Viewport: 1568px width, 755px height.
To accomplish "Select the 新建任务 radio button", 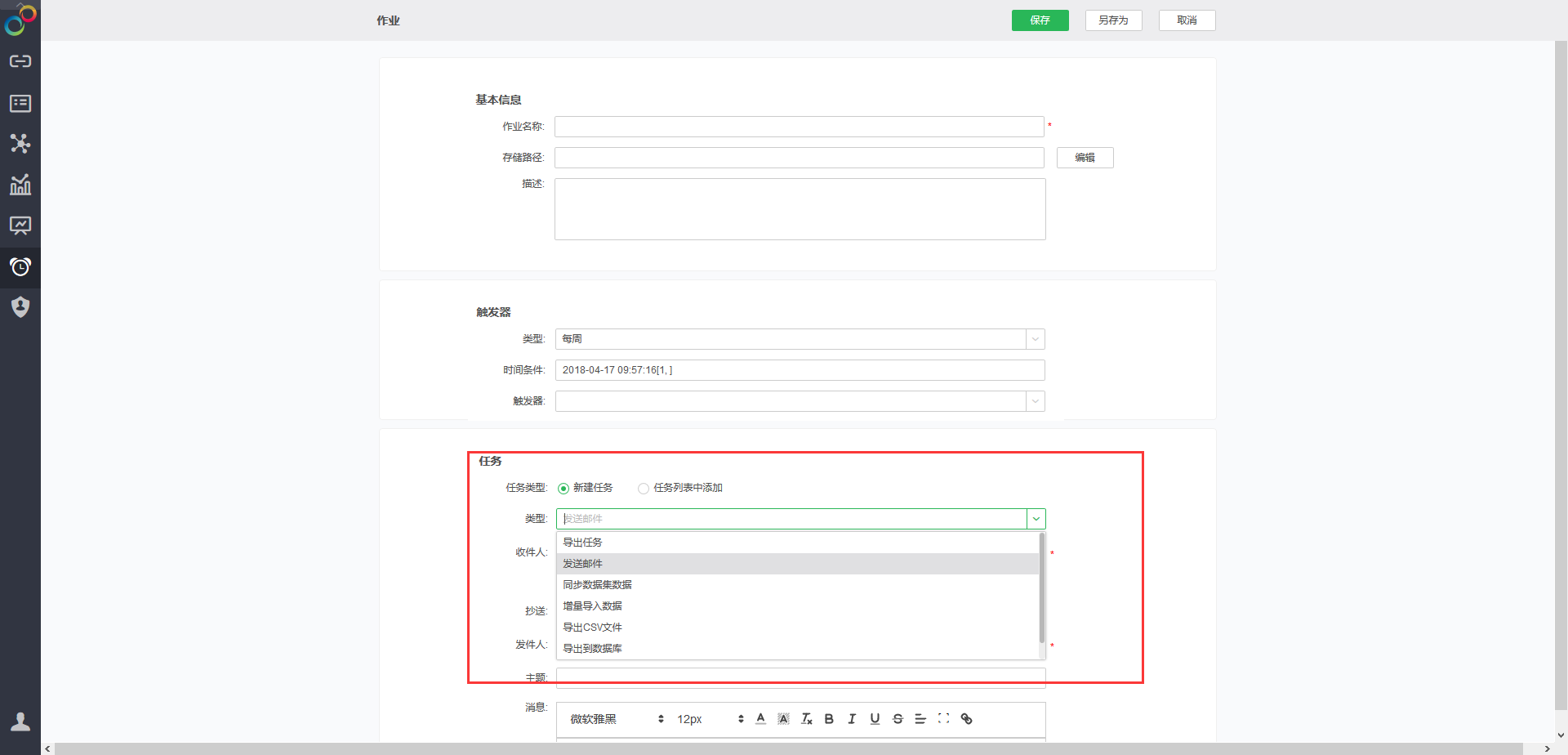I will coord(563,489).
